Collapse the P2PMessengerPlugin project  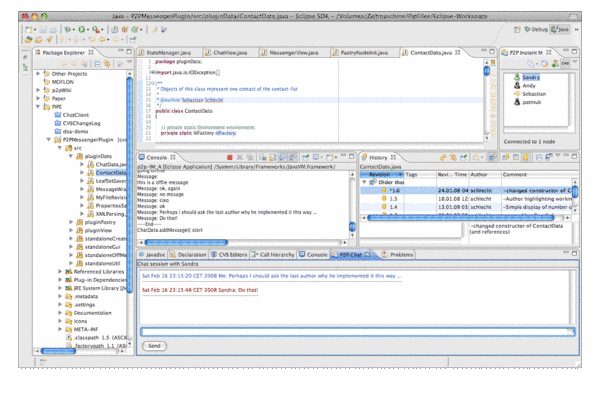click(49, 140)
